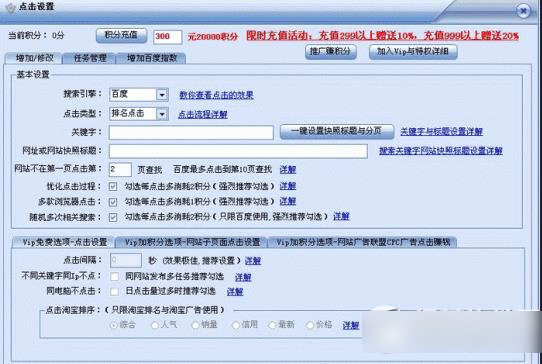The image size is (542, 364).
Task: Open 详解 link for 日点击量过多时推荐勾选
Action: tap(235, 292)
